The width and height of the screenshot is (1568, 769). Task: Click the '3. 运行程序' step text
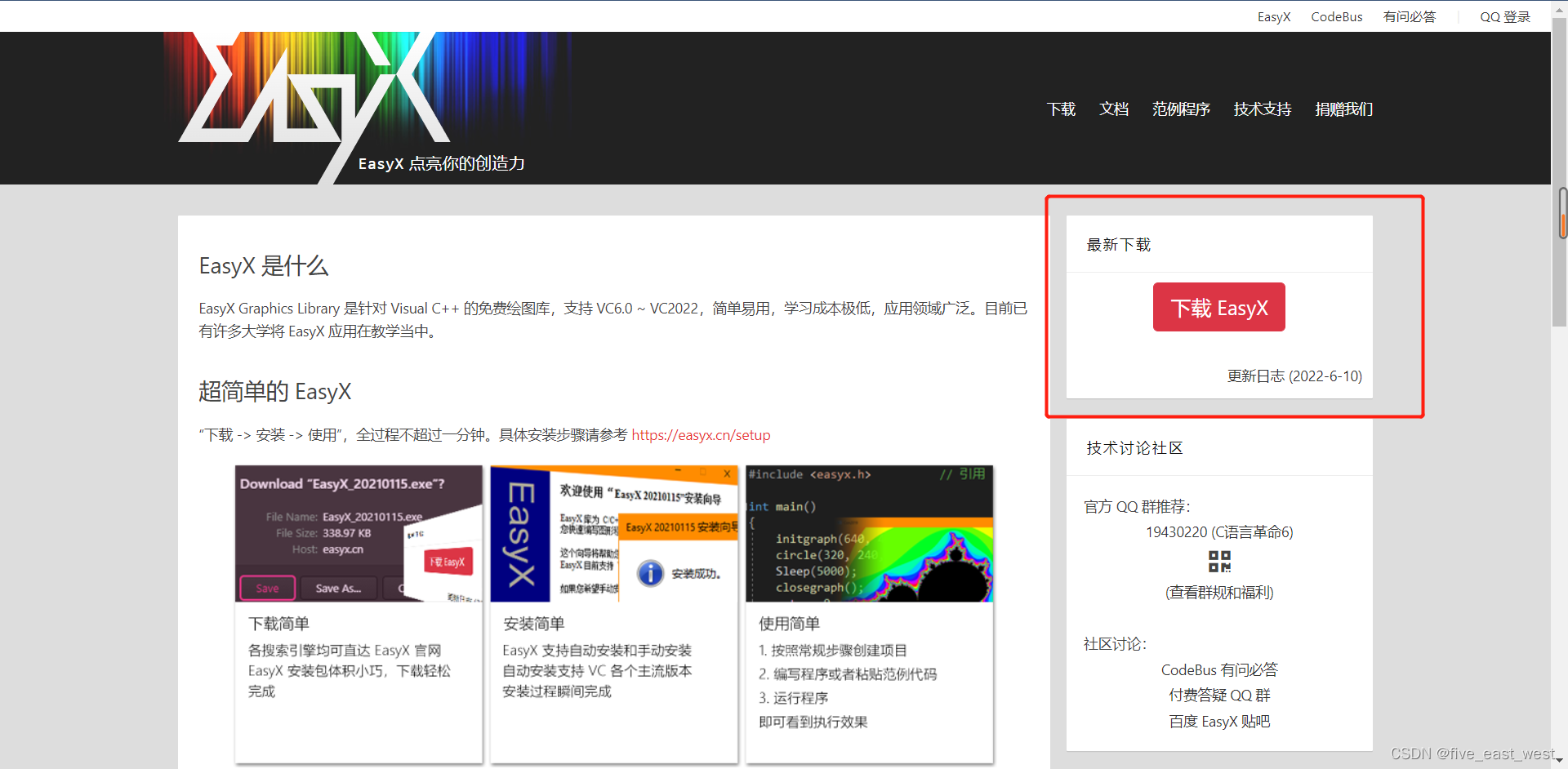pos(793,698)
